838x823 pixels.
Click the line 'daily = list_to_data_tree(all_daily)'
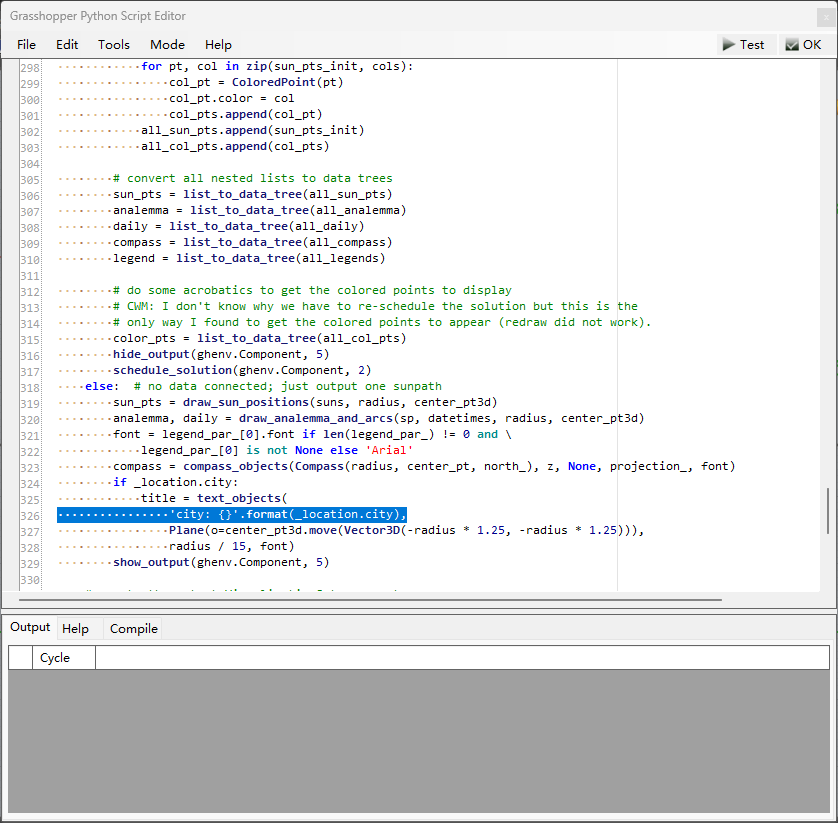point(238,227)
